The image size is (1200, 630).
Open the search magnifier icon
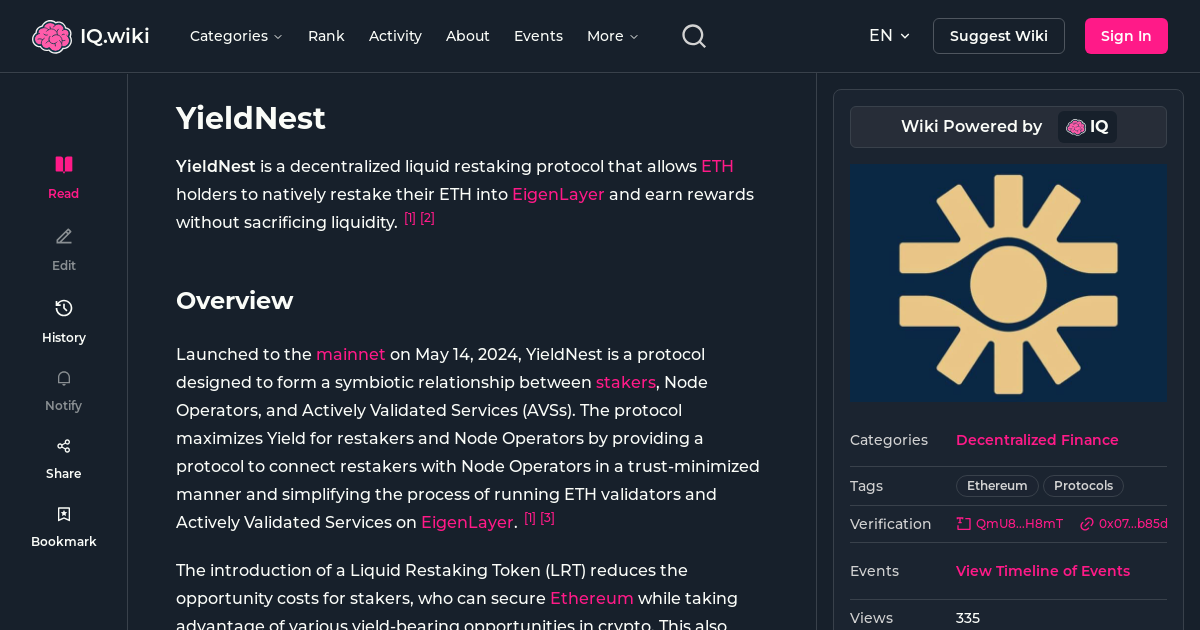(x=693, y=35)
